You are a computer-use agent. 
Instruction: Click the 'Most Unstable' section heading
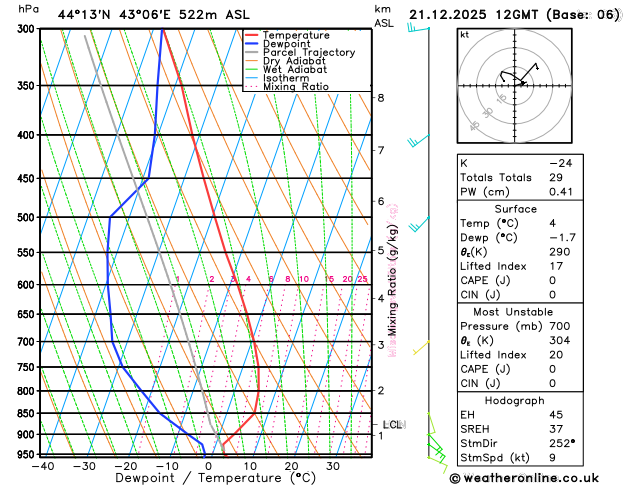coord(513,312)
